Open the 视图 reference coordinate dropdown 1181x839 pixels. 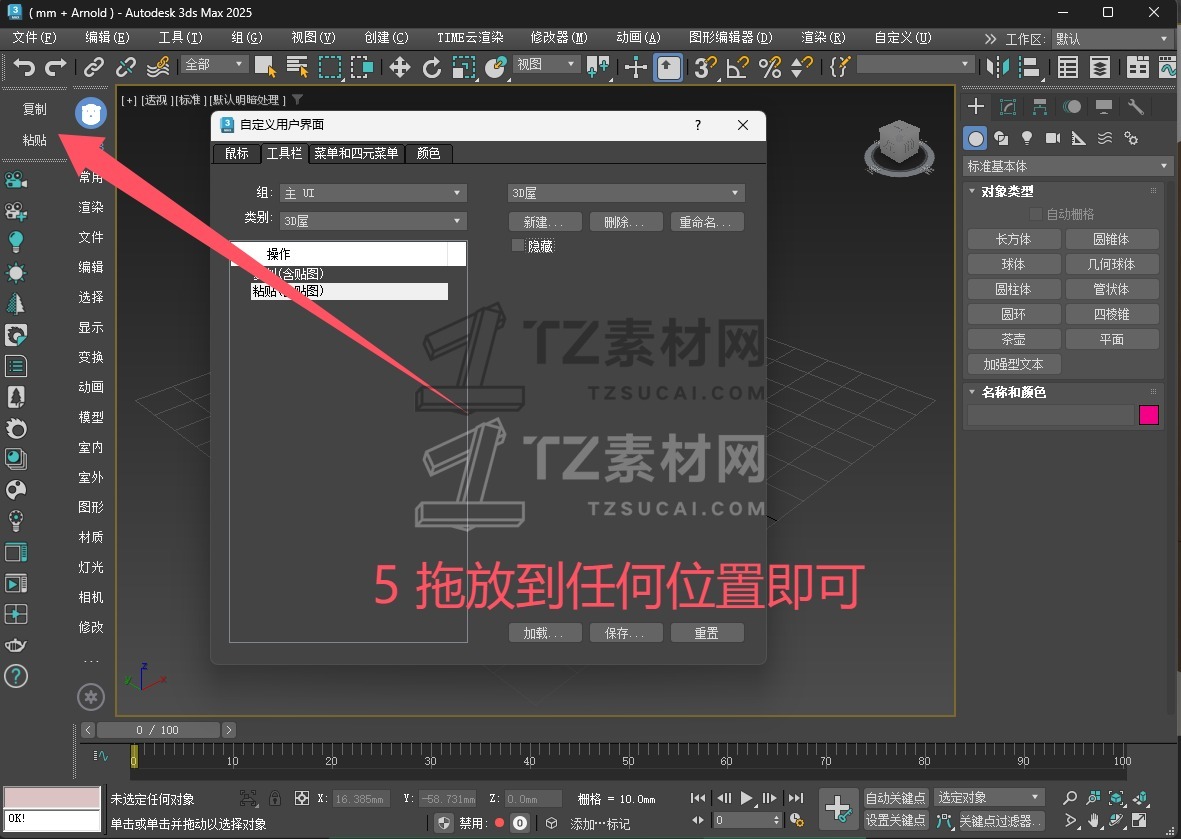(546, 65)
